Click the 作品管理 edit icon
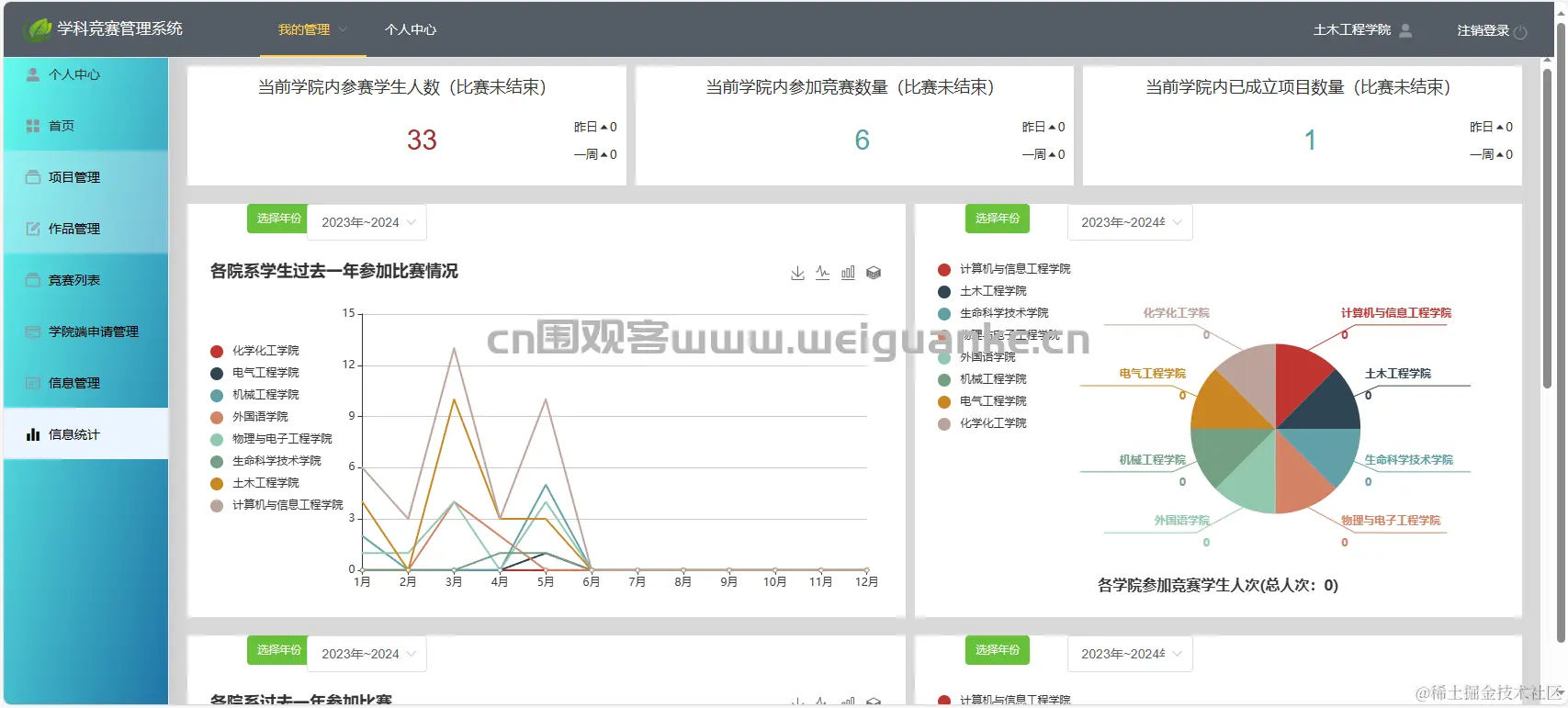 coord(33,229)
